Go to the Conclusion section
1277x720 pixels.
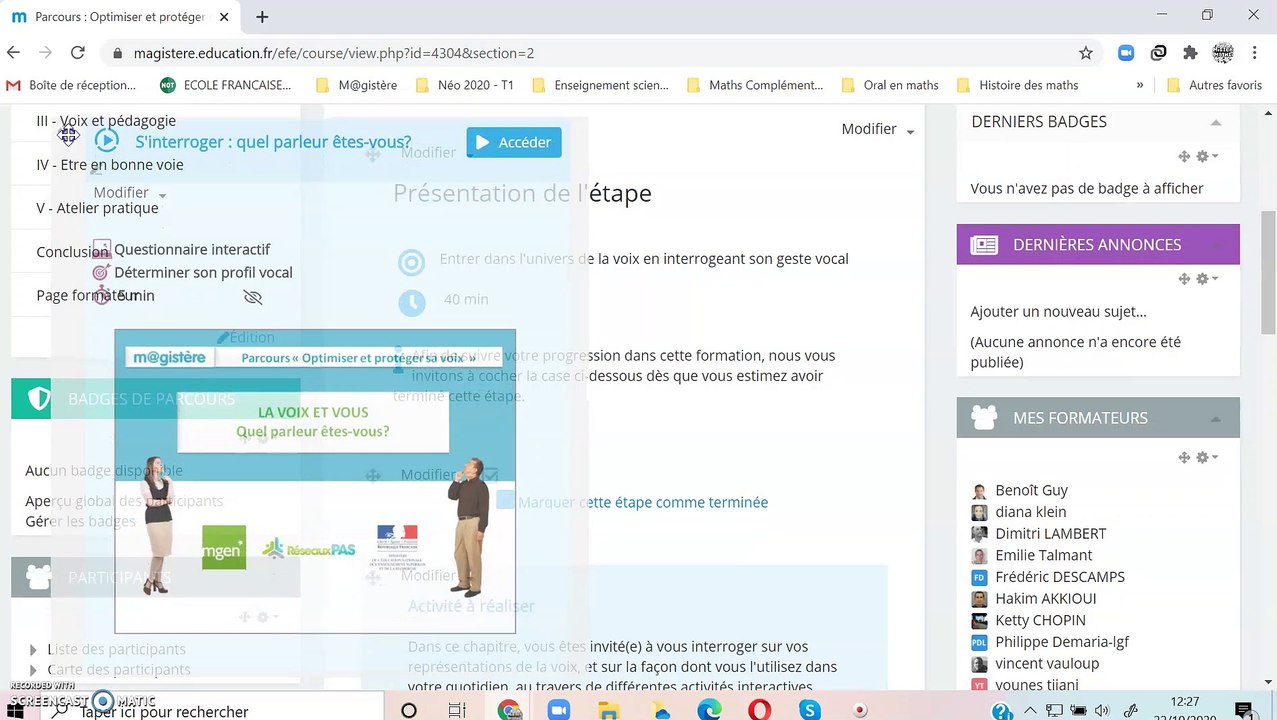[x=73, y=252]
